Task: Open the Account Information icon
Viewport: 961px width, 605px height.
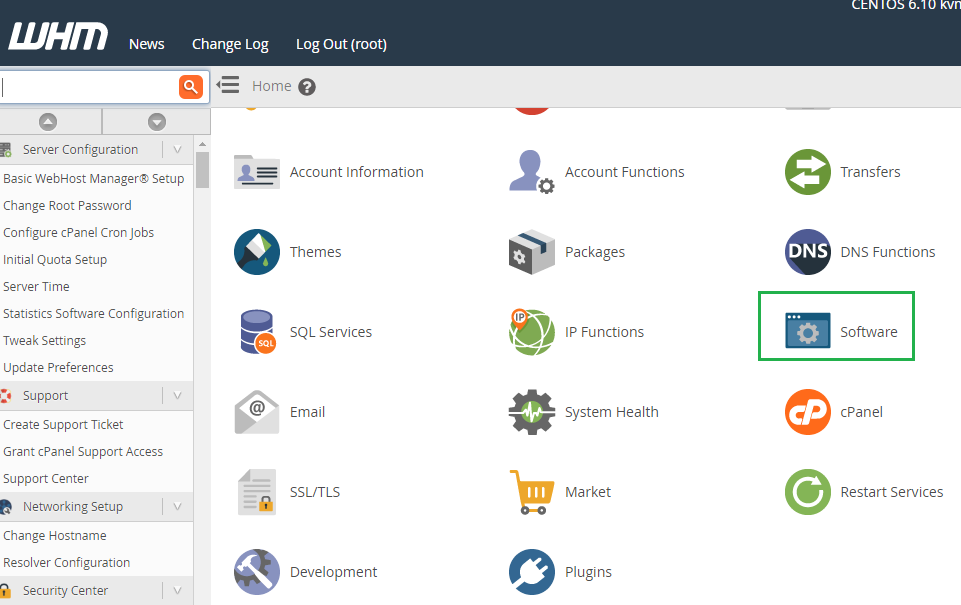Action: (x=257, y=172)
